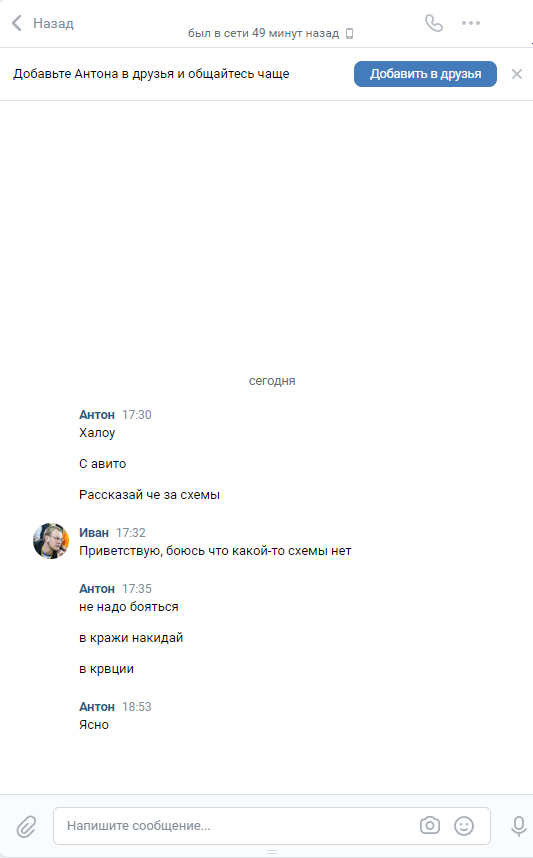Open the emoji smiley picker

[464, 825]
